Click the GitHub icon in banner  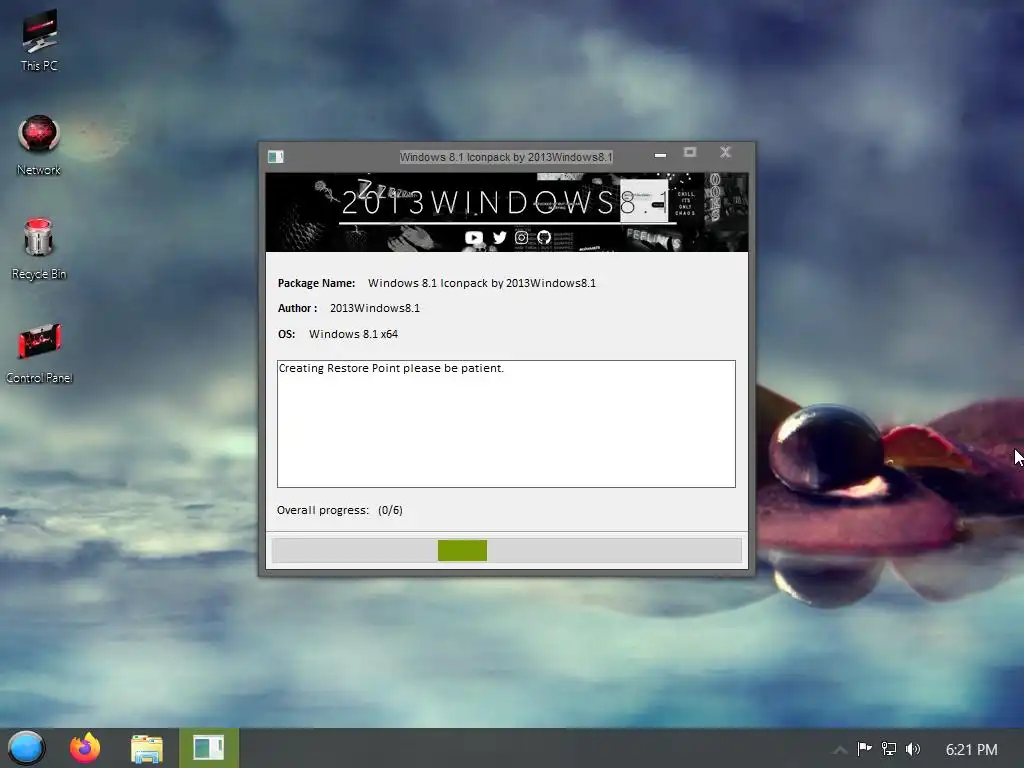(x=544, y=238)
